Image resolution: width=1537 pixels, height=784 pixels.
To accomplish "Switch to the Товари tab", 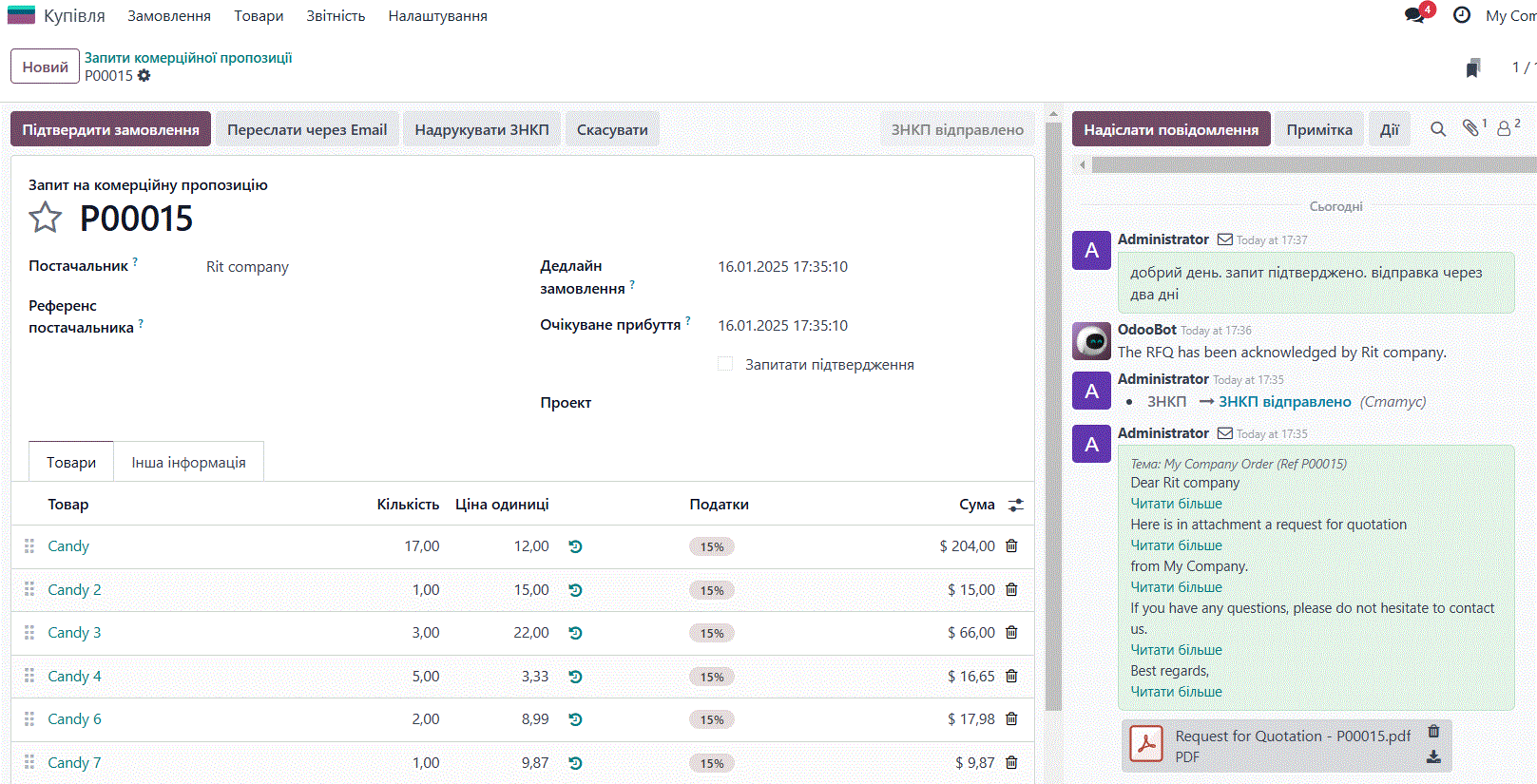I will (71, 462).
